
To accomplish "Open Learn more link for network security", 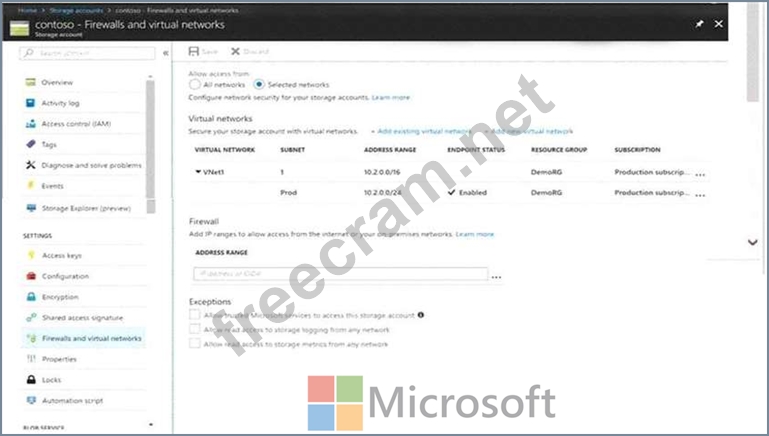I will click(x=390, y=98).
